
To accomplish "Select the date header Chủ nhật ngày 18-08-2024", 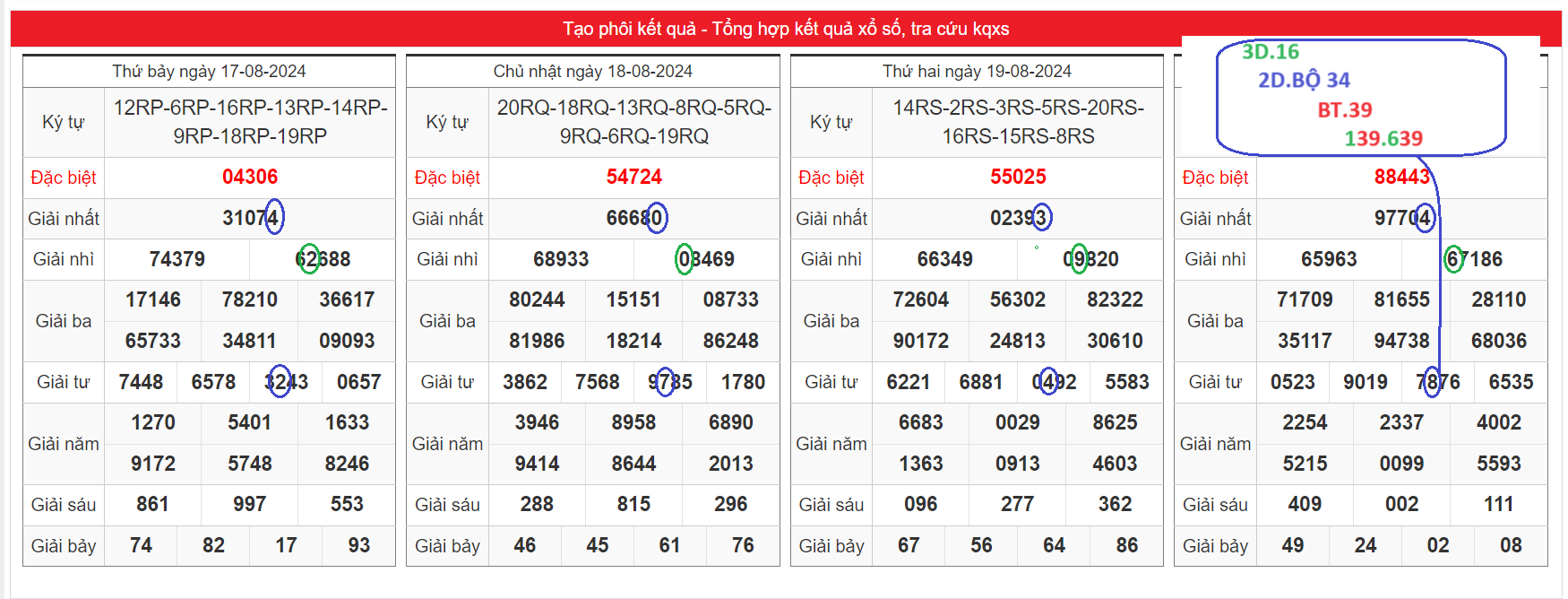I will click(x=592, y=71).
